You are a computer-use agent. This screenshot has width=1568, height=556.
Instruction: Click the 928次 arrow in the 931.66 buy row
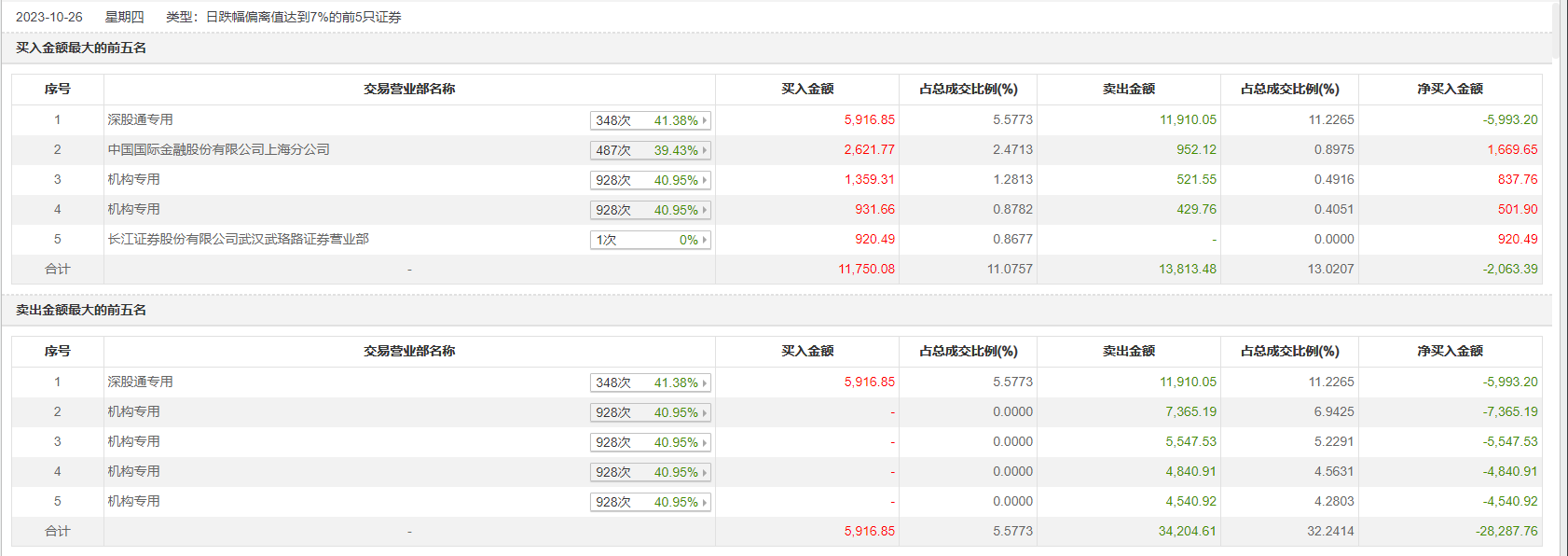click(705, 210)
